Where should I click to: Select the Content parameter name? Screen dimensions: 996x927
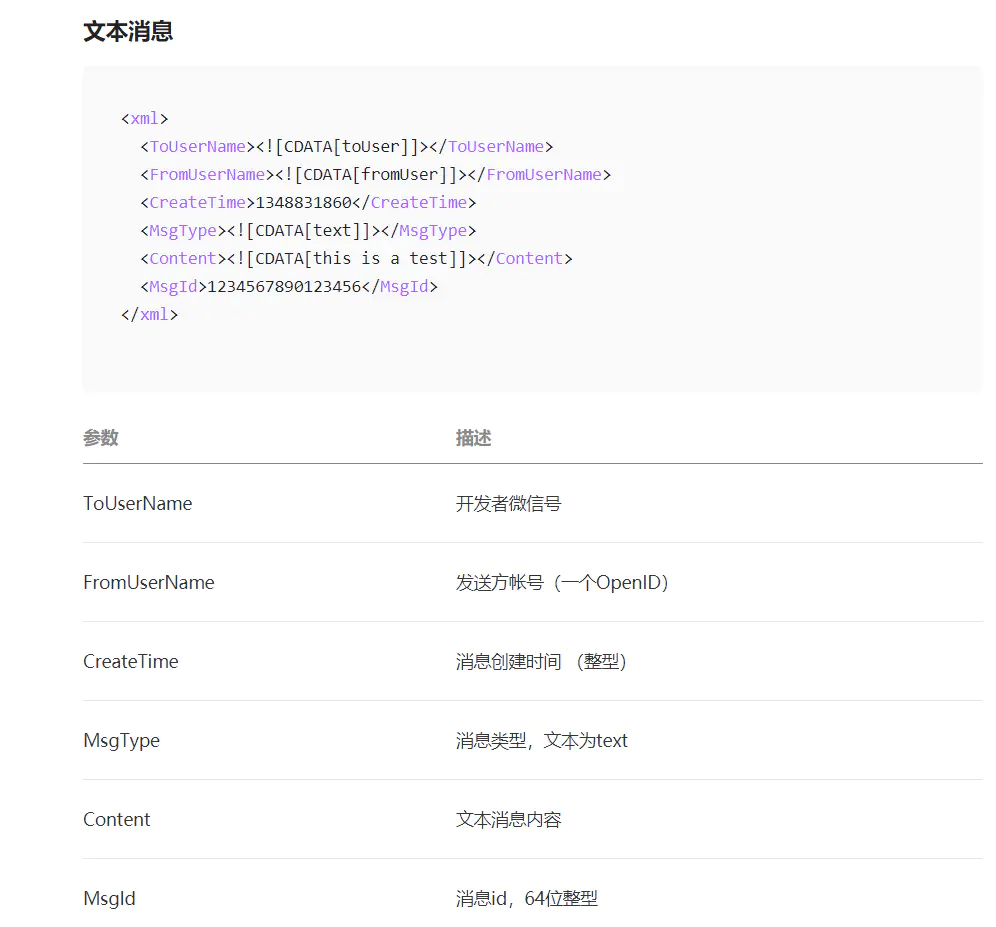coord(117,819)
